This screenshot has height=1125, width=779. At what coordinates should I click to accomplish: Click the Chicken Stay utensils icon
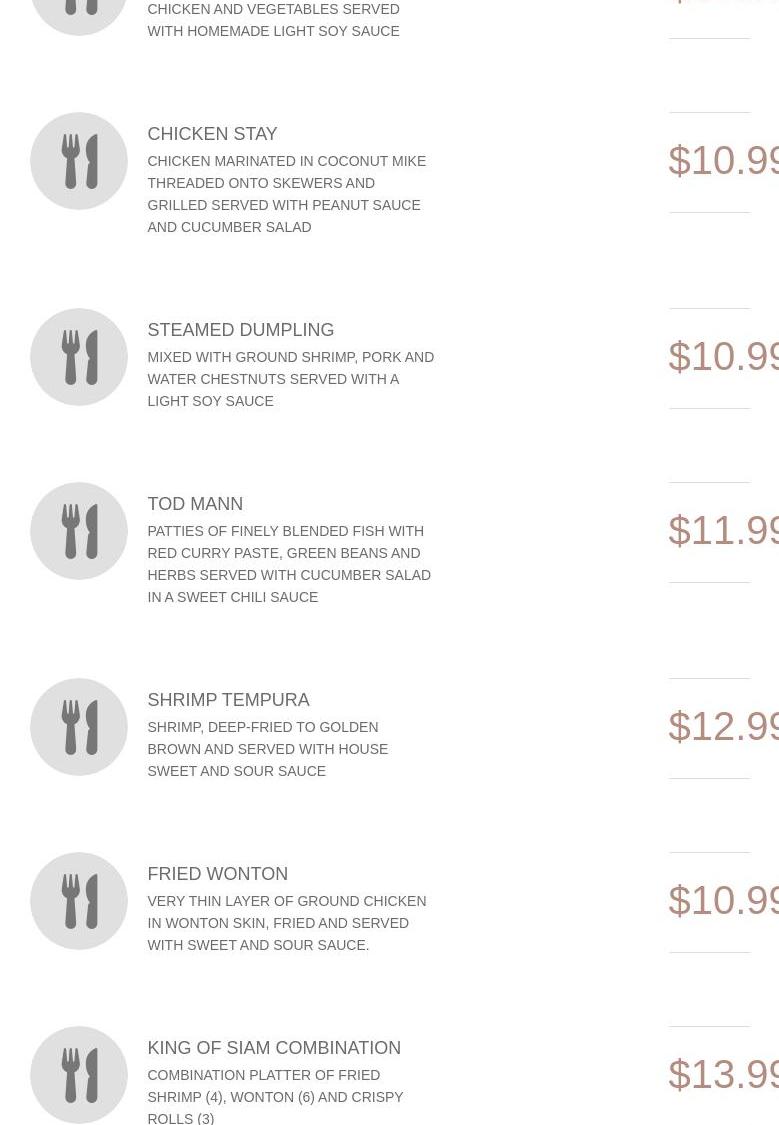point(79,161)
